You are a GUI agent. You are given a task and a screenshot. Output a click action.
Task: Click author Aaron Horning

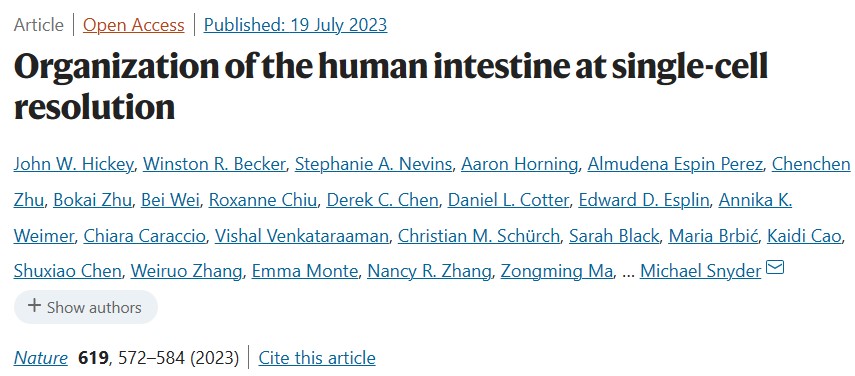520,164
